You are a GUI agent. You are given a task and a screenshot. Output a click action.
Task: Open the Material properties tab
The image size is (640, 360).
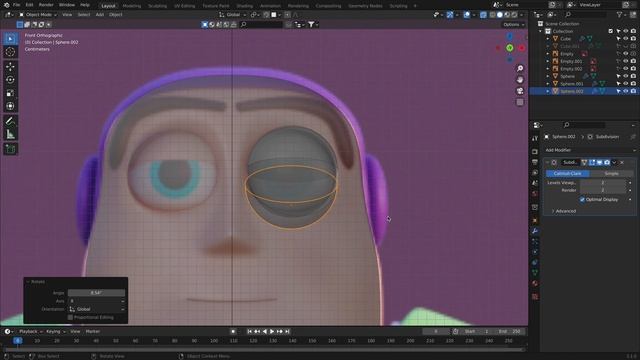click(x=535, y=284)
